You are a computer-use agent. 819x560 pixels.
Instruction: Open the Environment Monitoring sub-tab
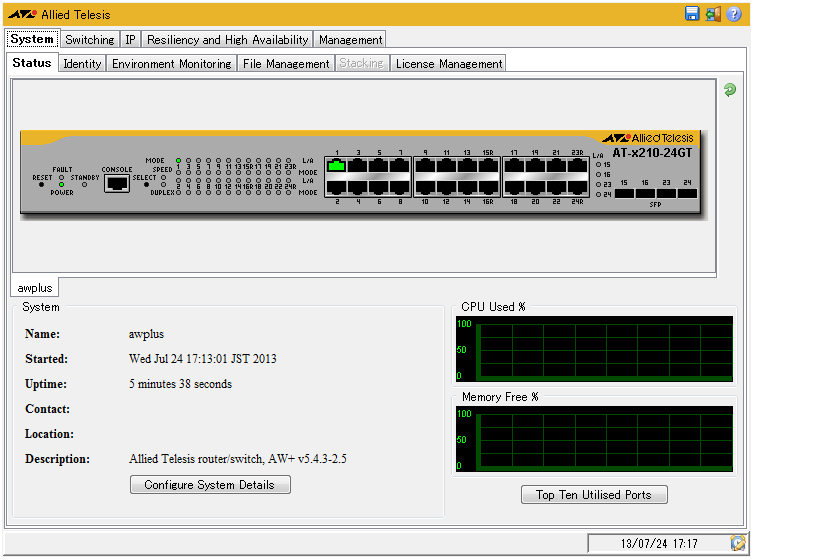point(171,64)
